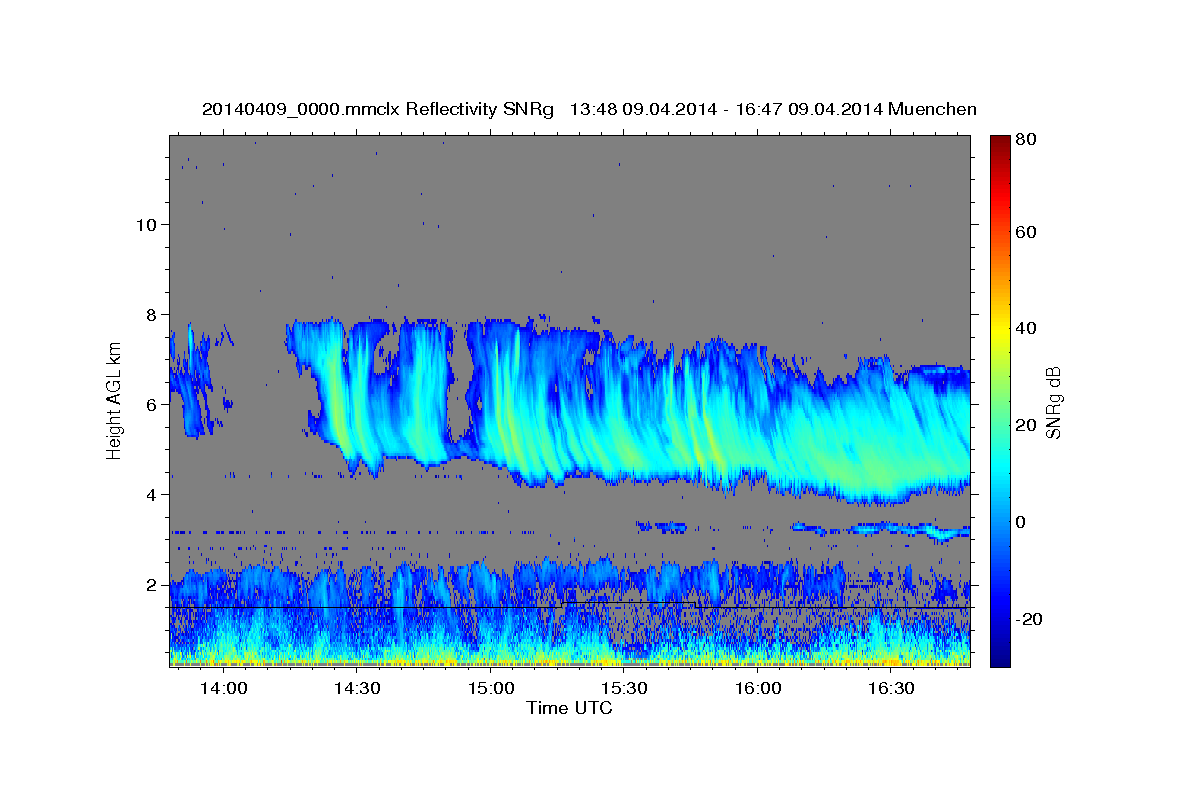The width and height of the screenshot is (1200, 800).
Task: Click the plot title text at top
Action: coord(589,109)
